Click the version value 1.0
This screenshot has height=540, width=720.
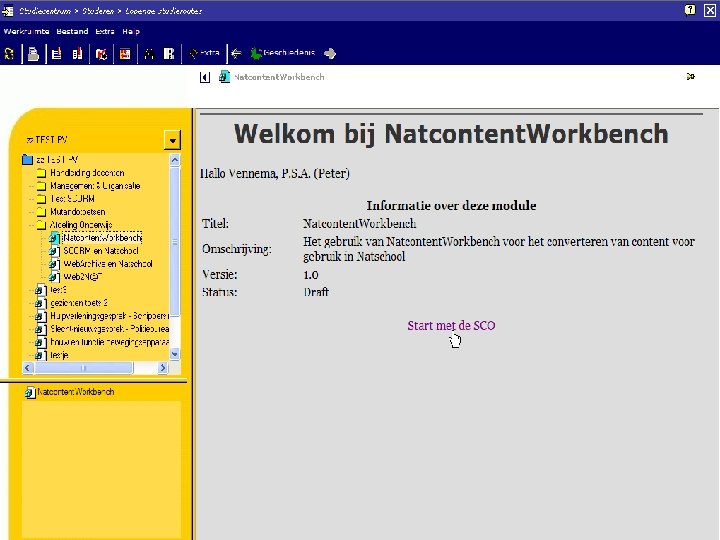311,275
